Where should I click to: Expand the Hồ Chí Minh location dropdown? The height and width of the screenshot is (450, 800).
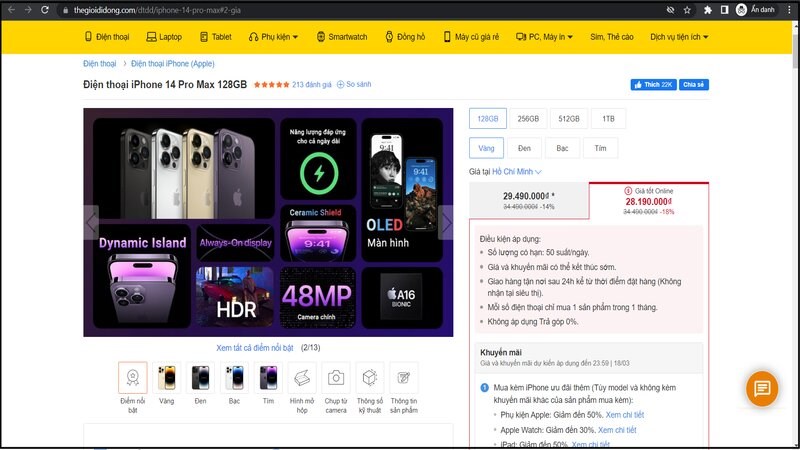[x=517, y=171]
